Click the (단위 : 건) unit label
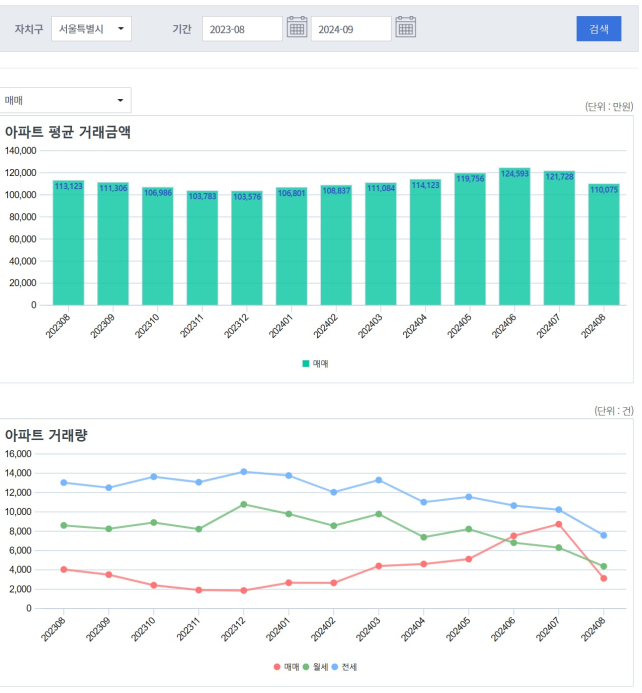Image resolution: width=642 pixels, height=693 pixels. [x=613, y=411]
